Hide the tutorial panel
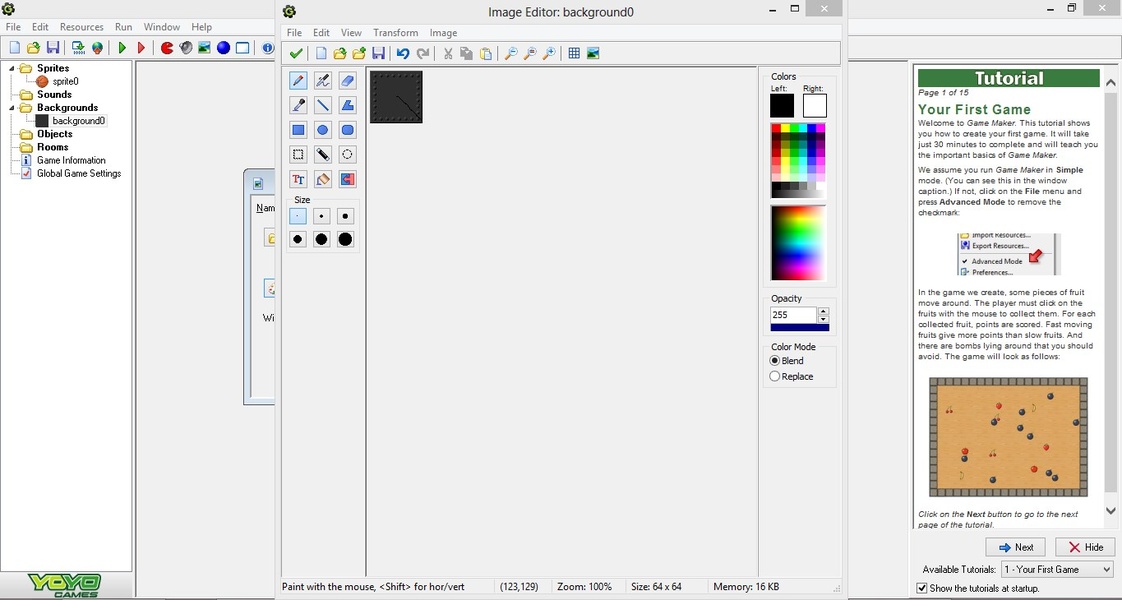1122x600 pixels. pos(1085,547)
